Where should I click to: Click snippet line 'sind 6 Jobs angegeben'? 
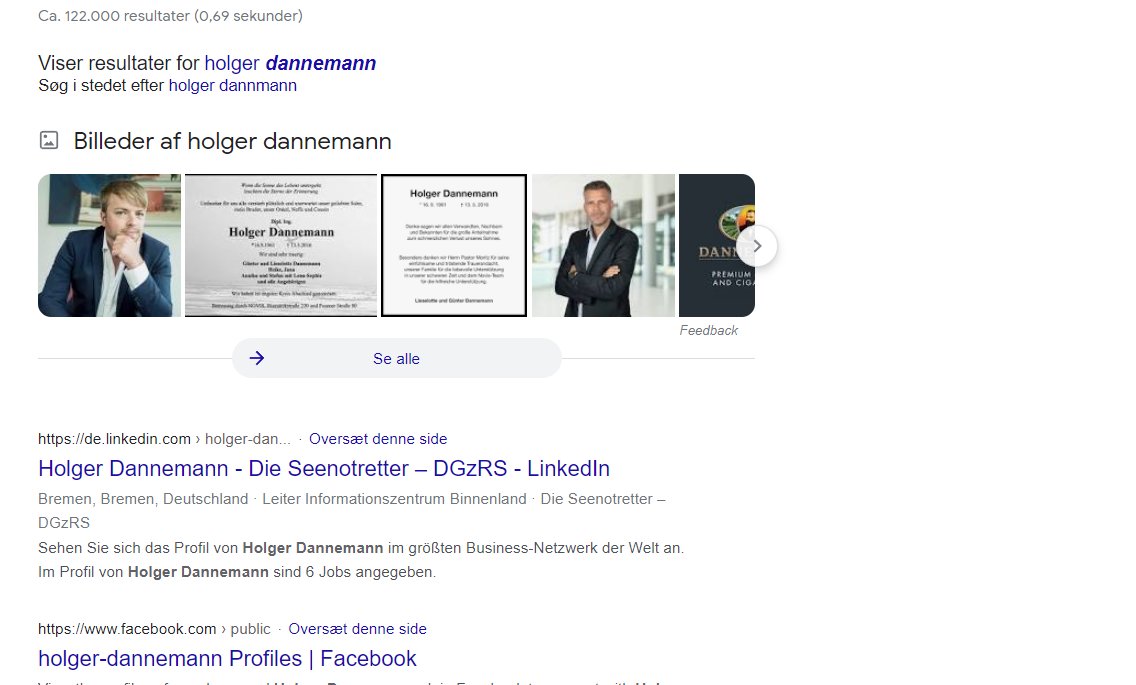[354, 572]
